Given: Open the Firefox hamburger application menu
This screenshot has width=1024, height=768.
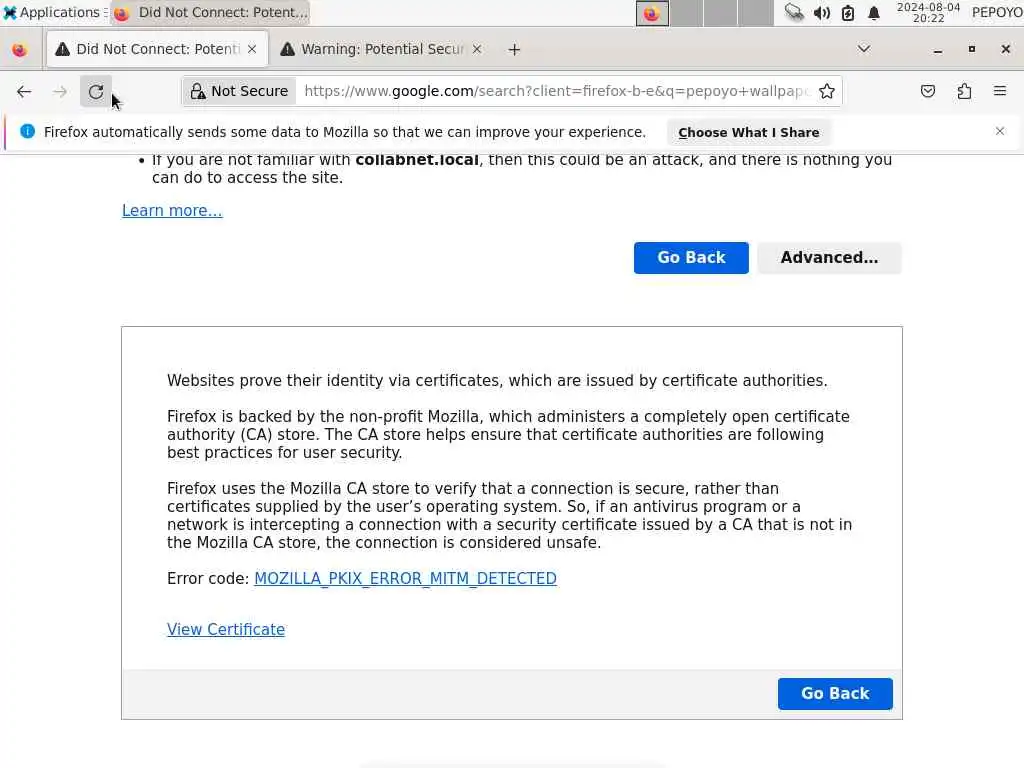Looking at the screenshot, I should click(x=1000, y=91).
